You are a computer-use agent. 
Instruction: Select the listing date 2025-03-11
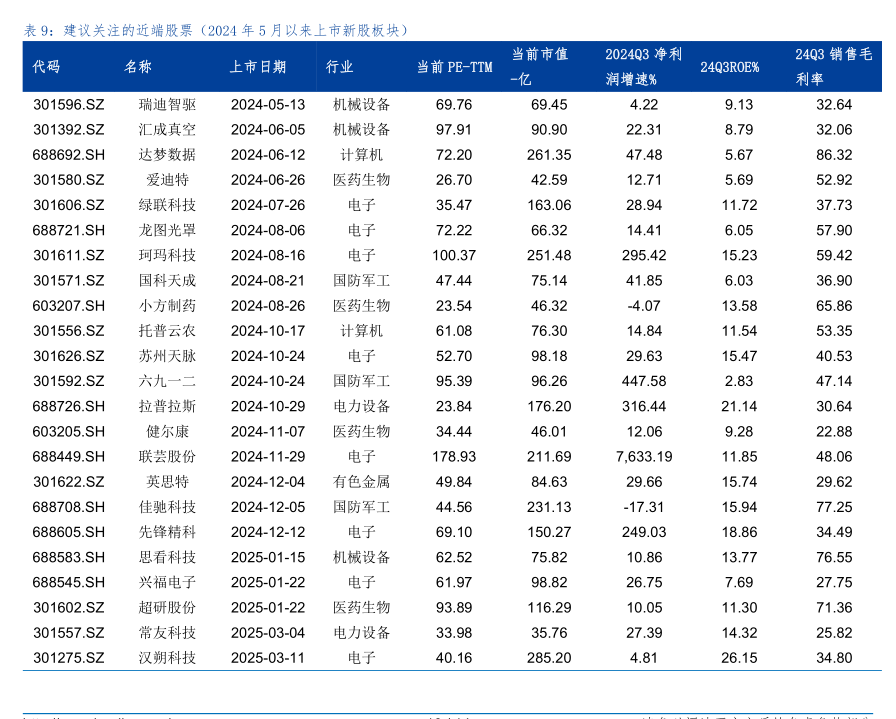point(267,657)
